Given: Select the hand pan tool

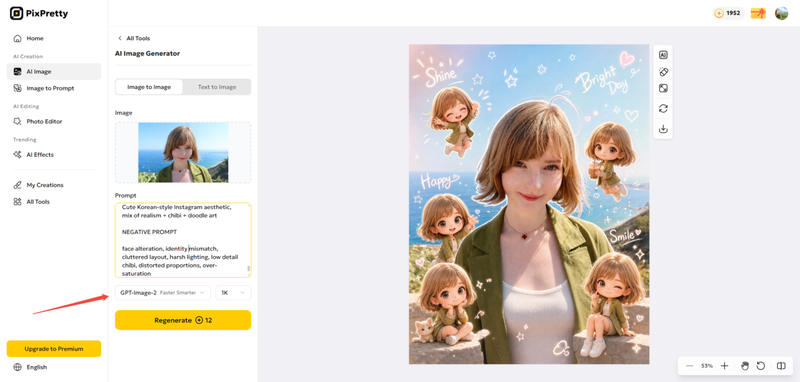Looking at the screenshot, I should [744, 366].
